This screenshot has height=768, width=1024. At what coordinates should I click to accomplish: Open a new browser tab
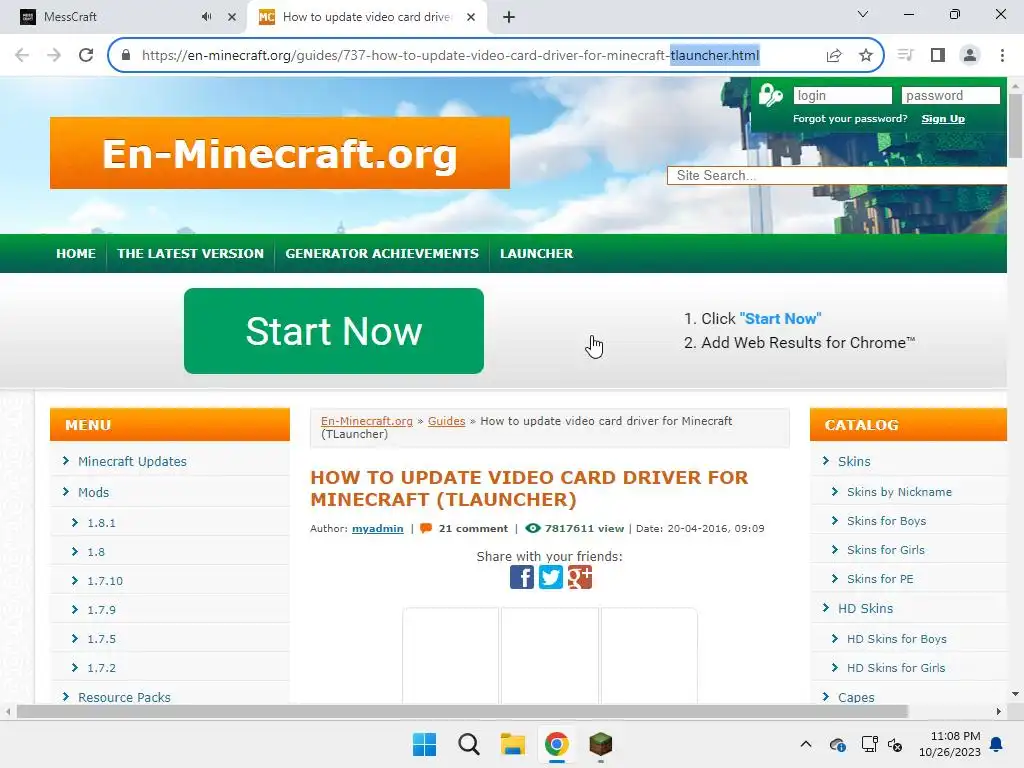tap(509, 17)
